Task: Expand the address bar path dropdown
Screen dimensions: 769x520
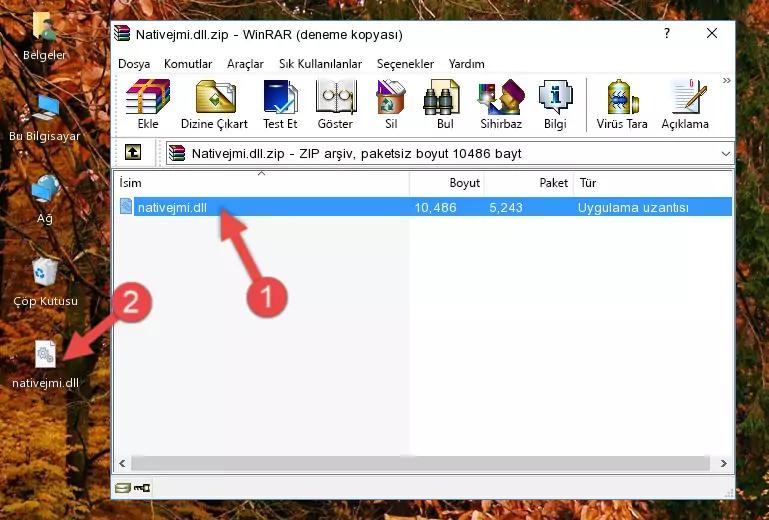Action: tap(726, 154)
